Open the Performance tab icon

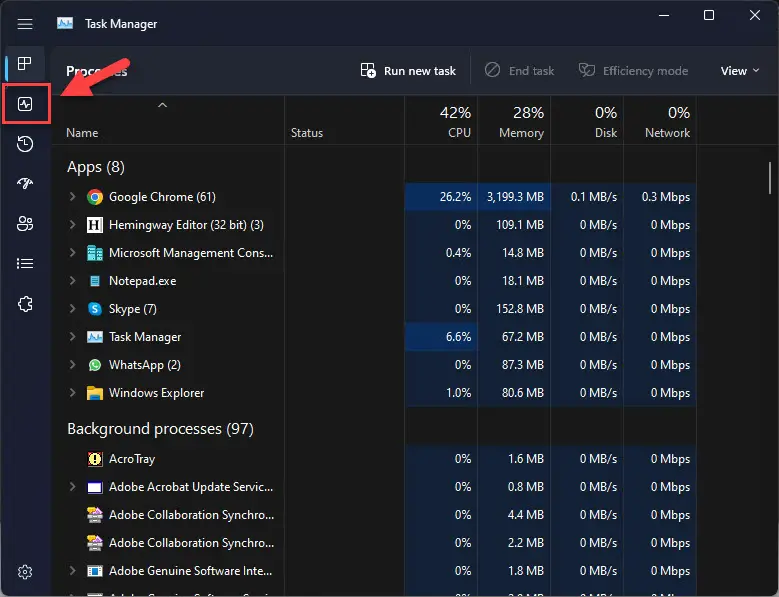point(25,104)
